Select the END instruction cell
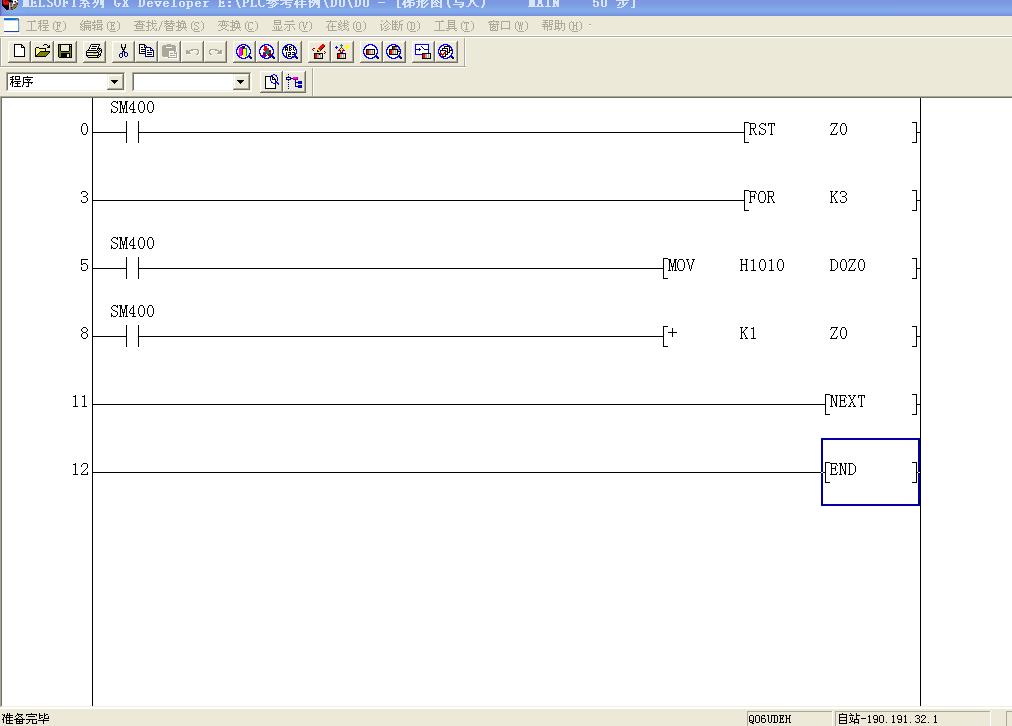This screenshot has width=1012, height=726. tap(869, 471)
